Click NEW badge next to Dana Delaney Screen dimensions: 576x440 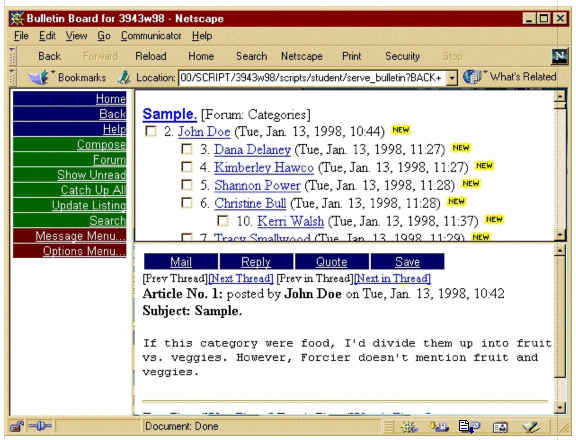point(461,148)
